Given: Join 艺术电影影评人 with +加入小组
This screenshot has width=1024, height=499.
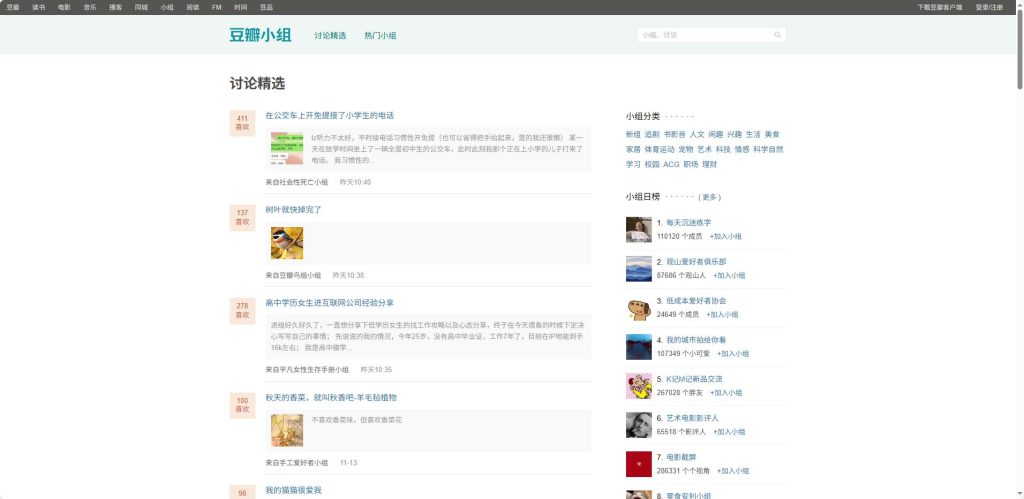Looking at the screenshot, I should click(729, 432).
